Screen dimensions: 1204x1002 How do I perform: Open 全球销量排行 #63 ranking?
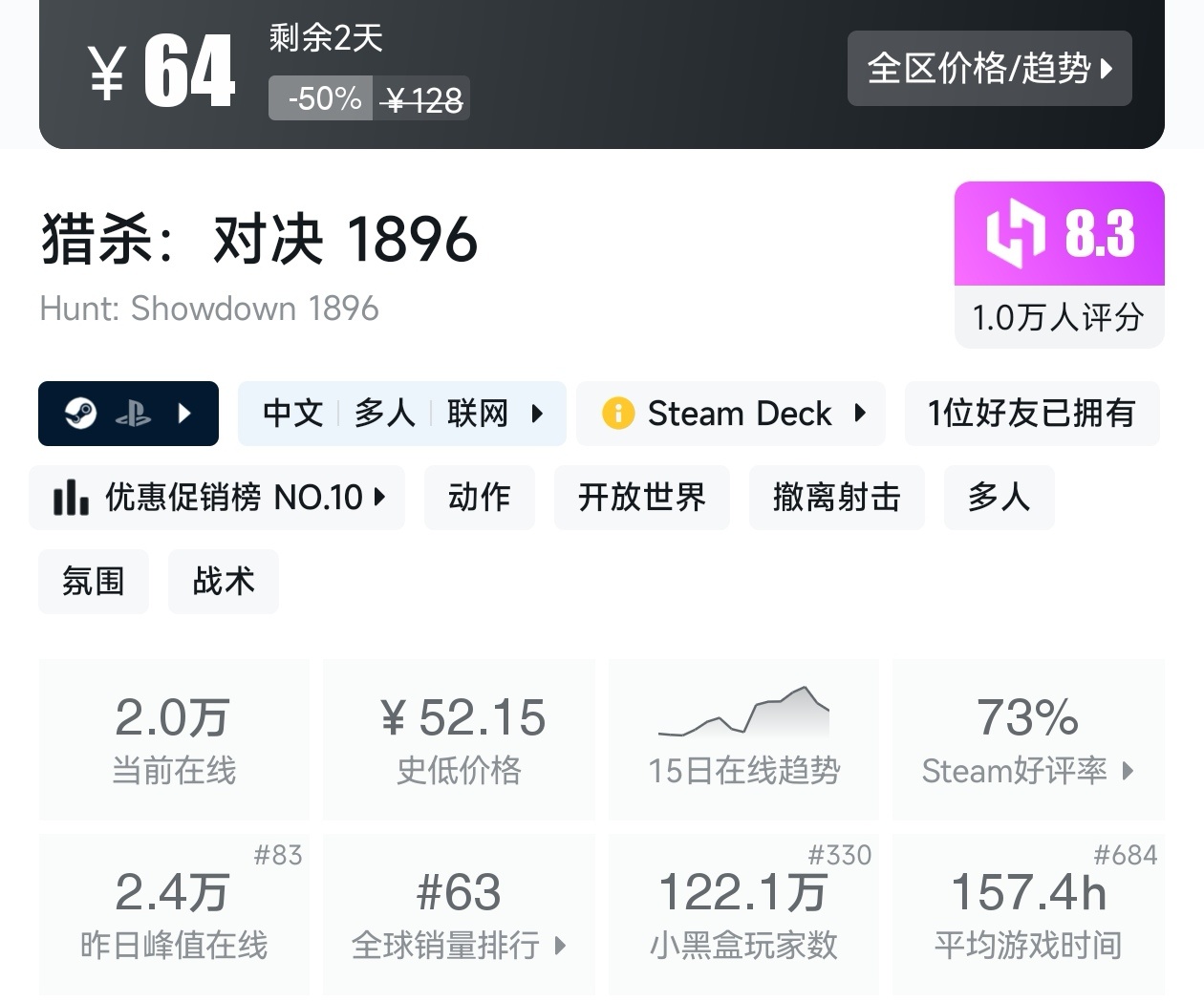459,914
